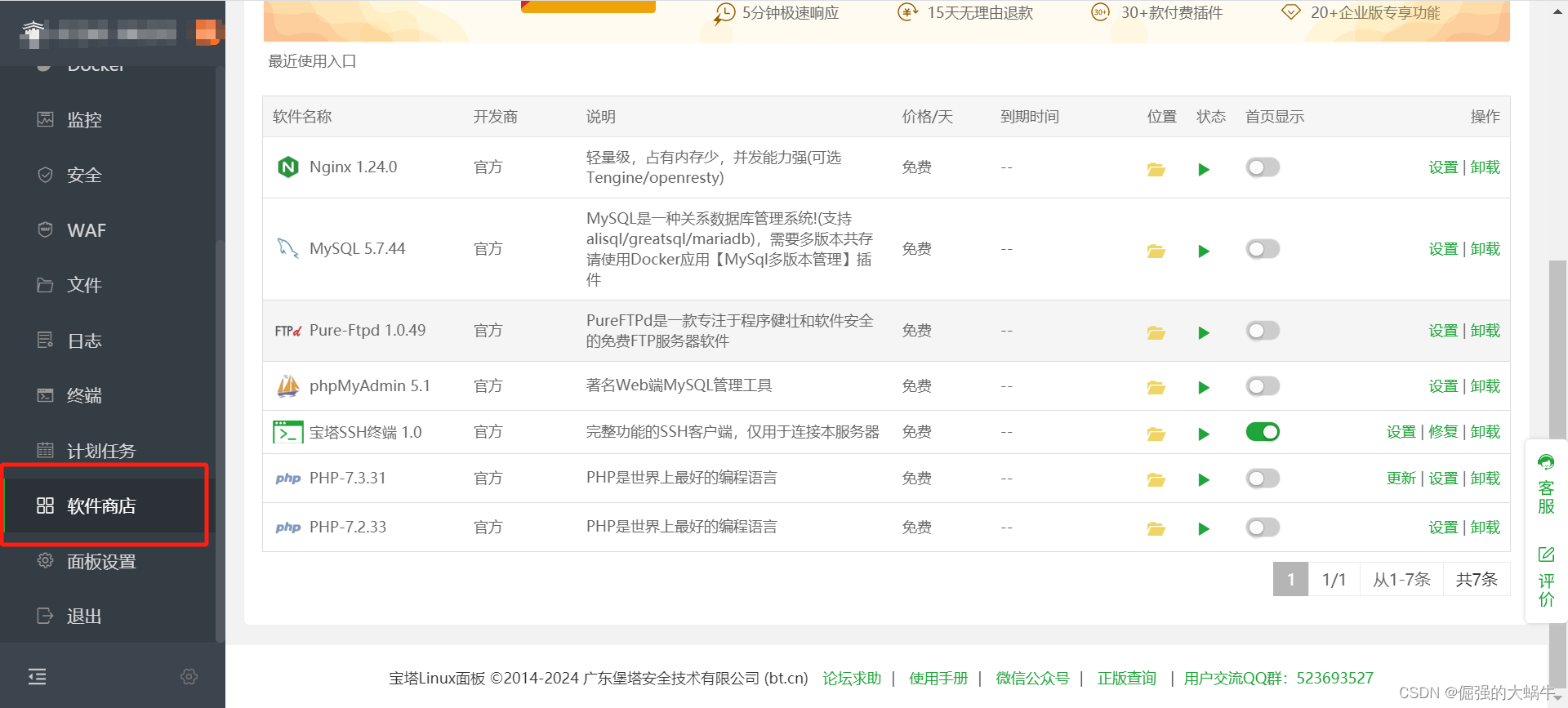Click the PHP-7.3.31 php logo icon
Screen dimensions: 1568x708
tap(288, 479)
